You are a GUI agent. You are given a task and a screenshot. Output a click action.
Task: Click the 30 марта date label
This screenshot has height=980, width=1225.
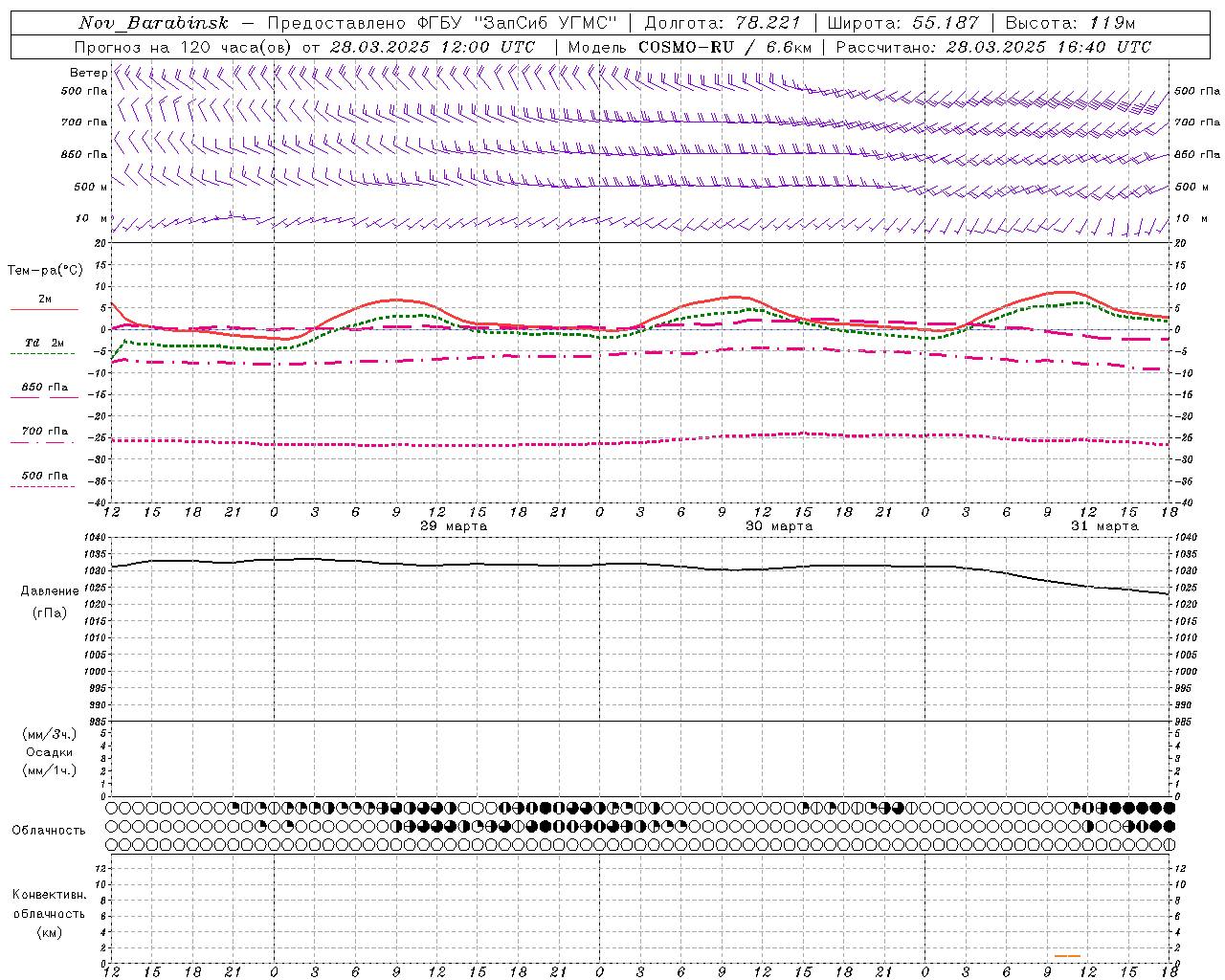coord(779,526)
